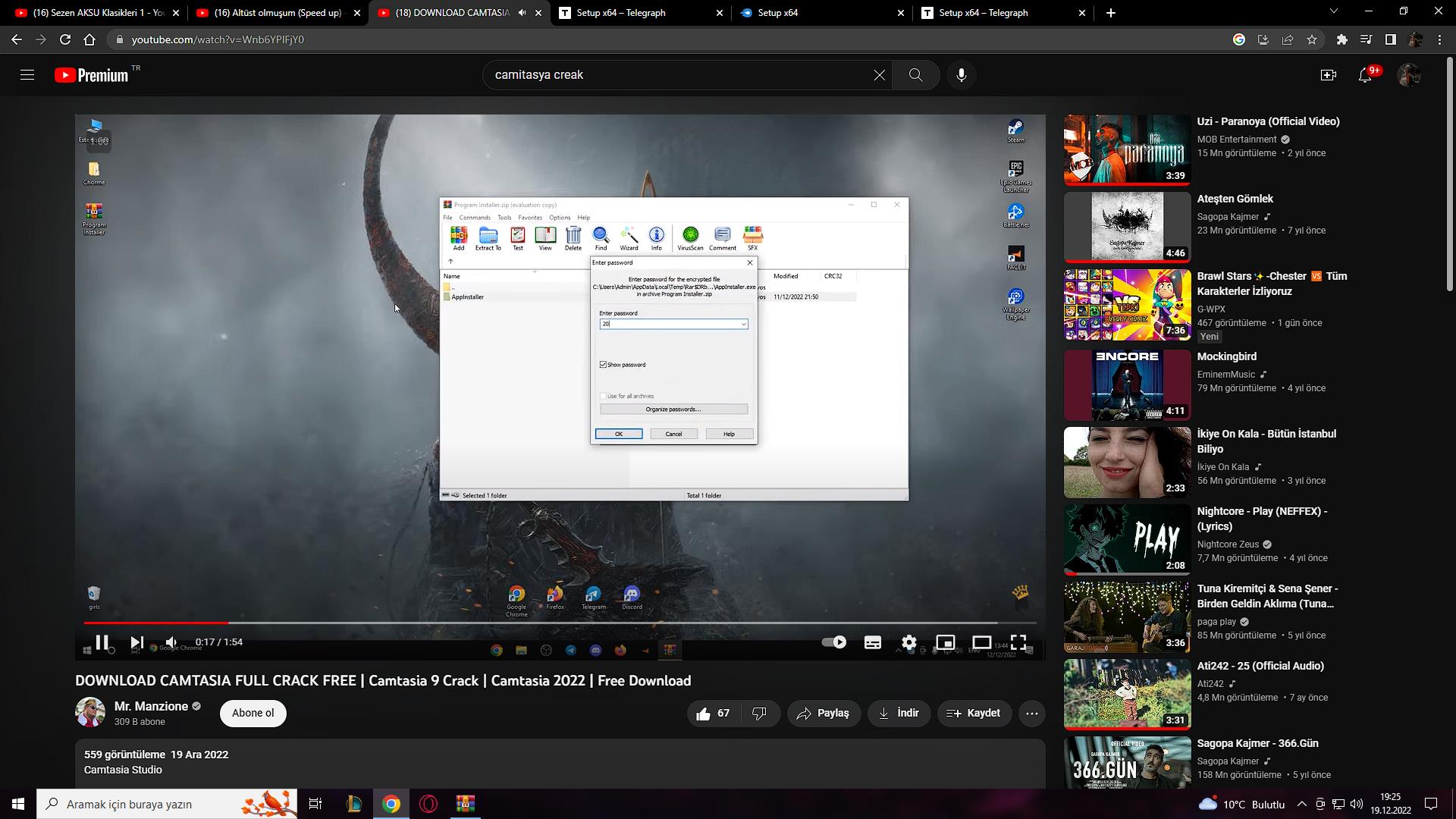Open video player settings gear
The height and width of the screenshot is (819, 1456).
908,642
